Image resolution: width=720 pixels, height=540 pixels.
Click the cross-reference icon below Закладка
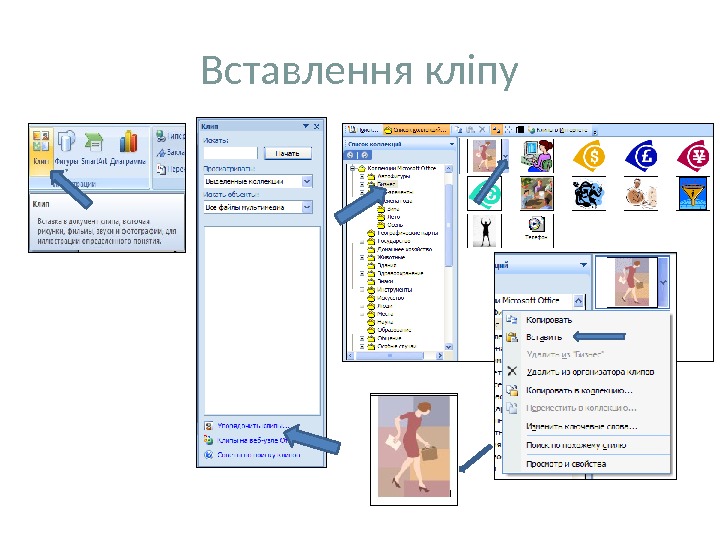pos(161,169)
